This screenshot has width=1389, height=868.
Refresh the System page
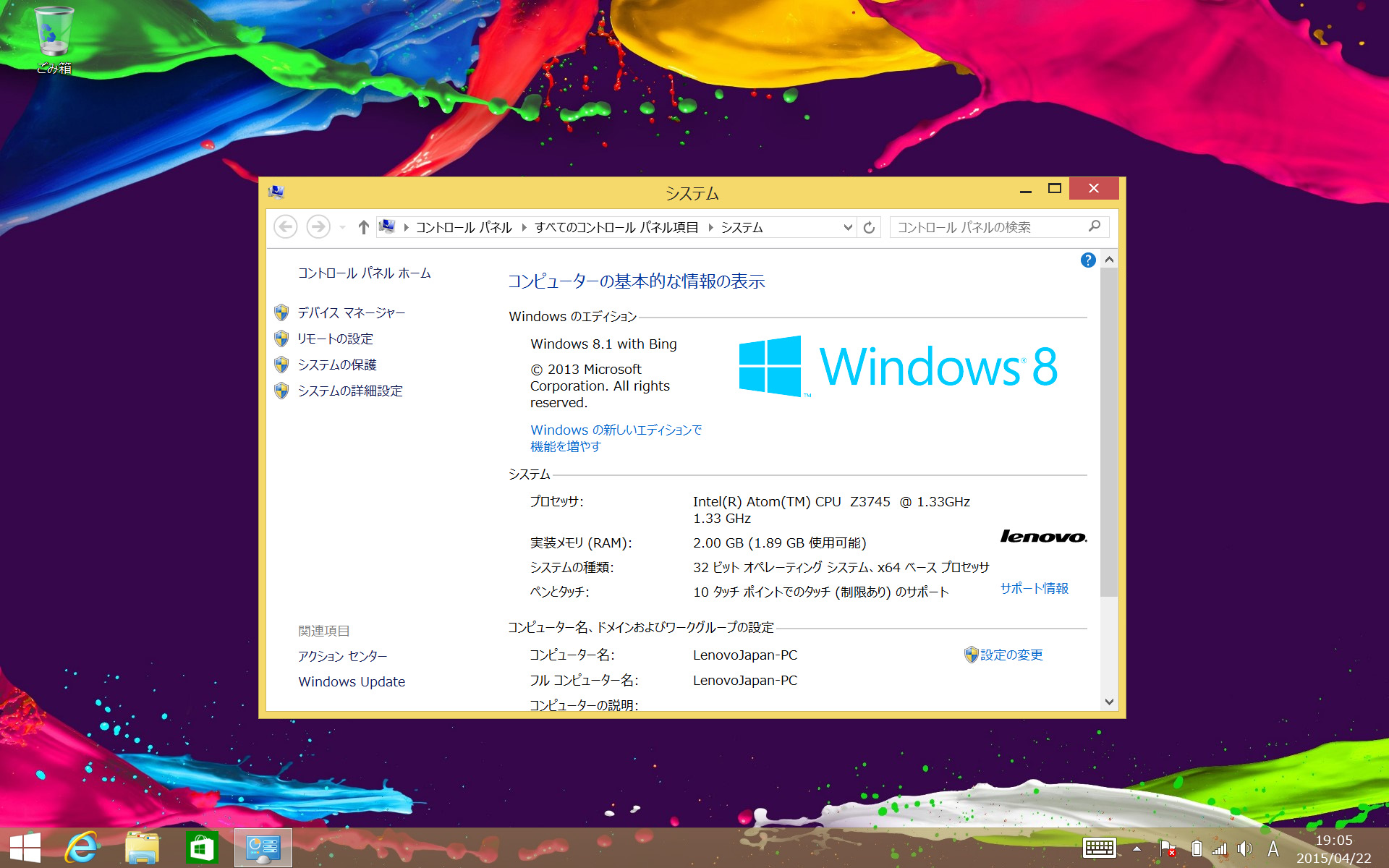869,228
